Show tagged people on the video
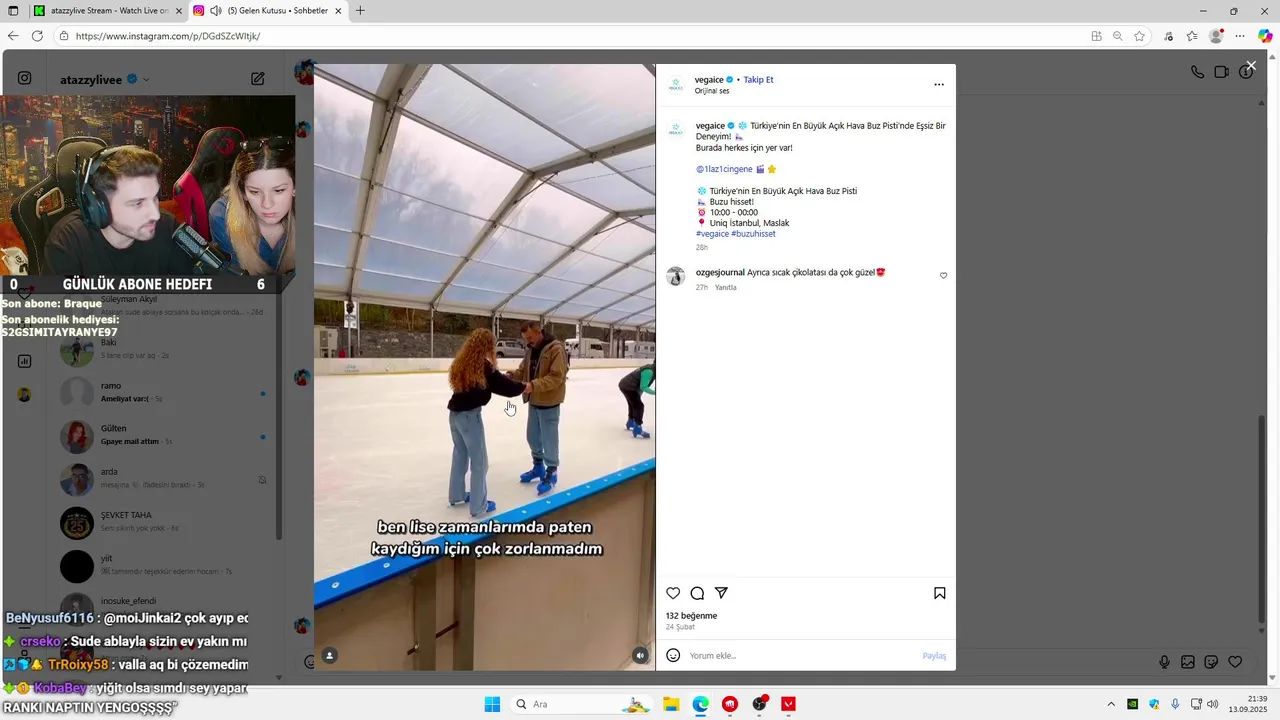Image resolution: width=1280 pixels, height=720 pixels. pyautogui.click(x=330, y=656)
